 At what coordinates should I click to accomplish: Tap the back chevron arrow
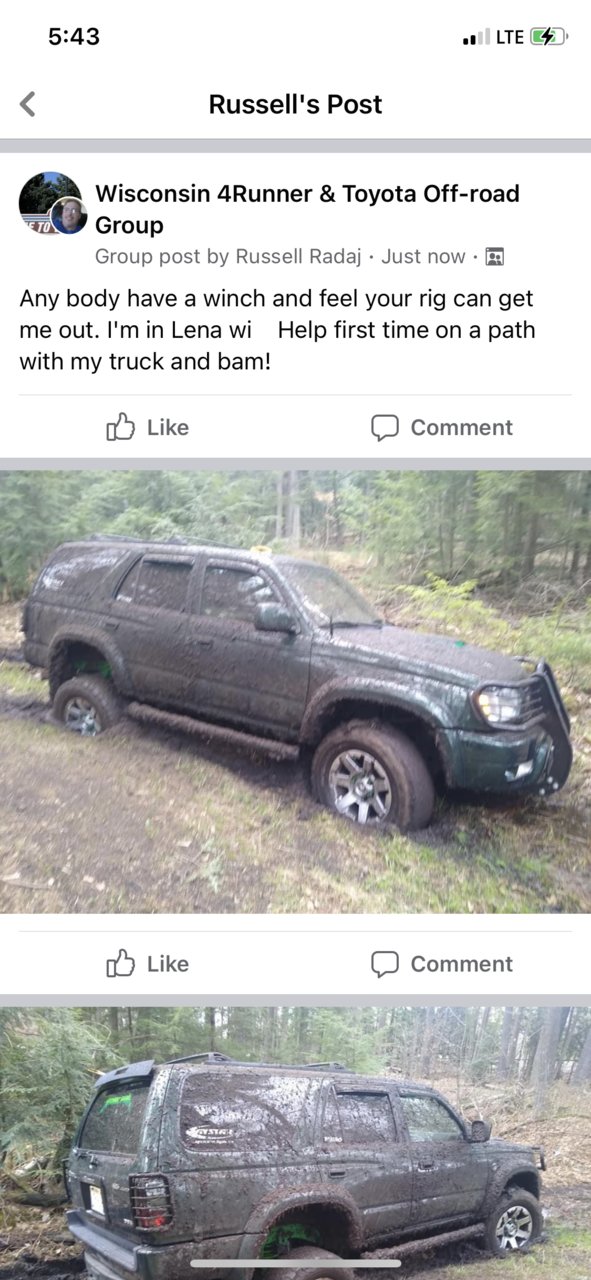point(28,104)
